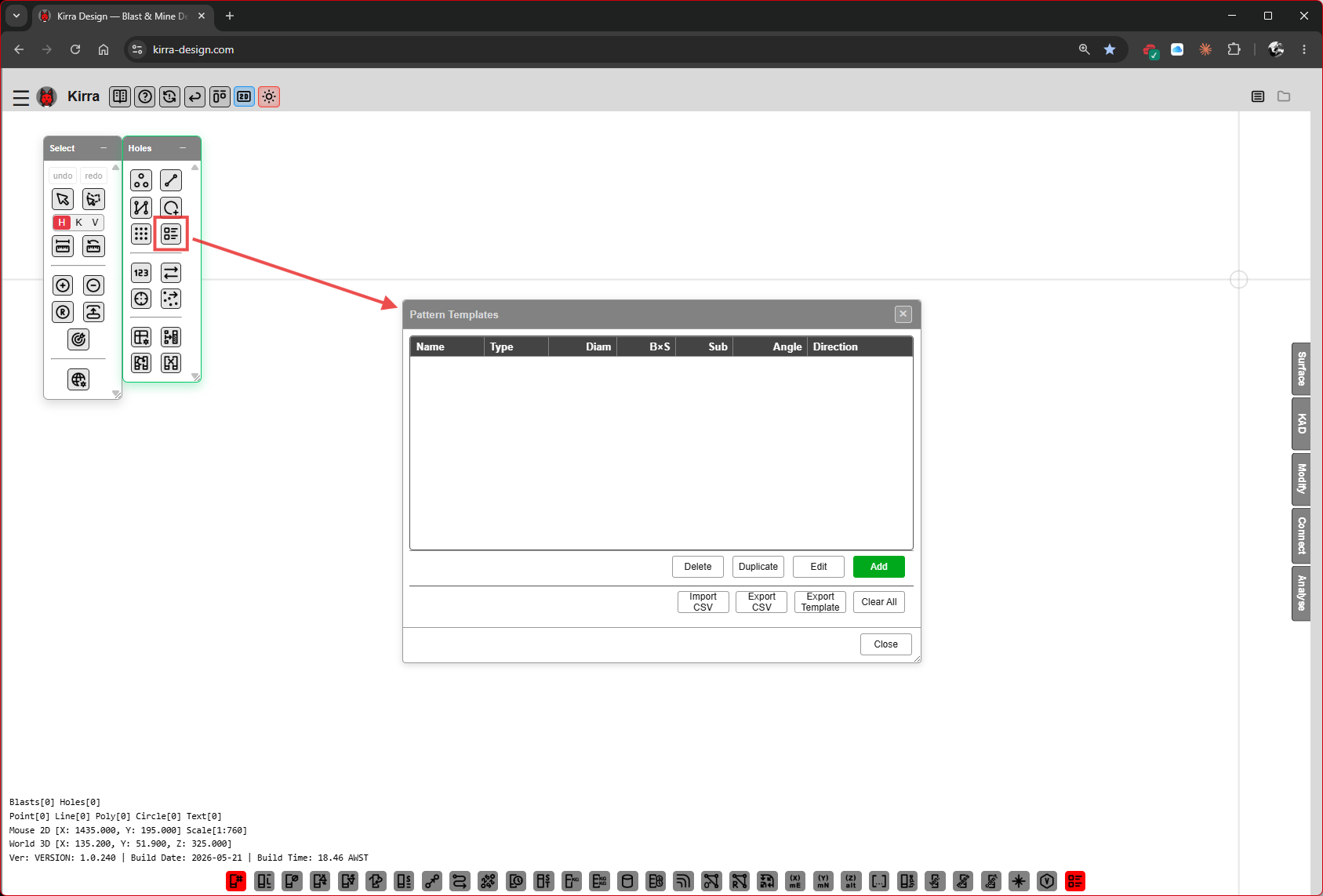This screenshot has width=1323, height=896.
Task: Open the Modify side tab
Action: [x=1301, y=479]
